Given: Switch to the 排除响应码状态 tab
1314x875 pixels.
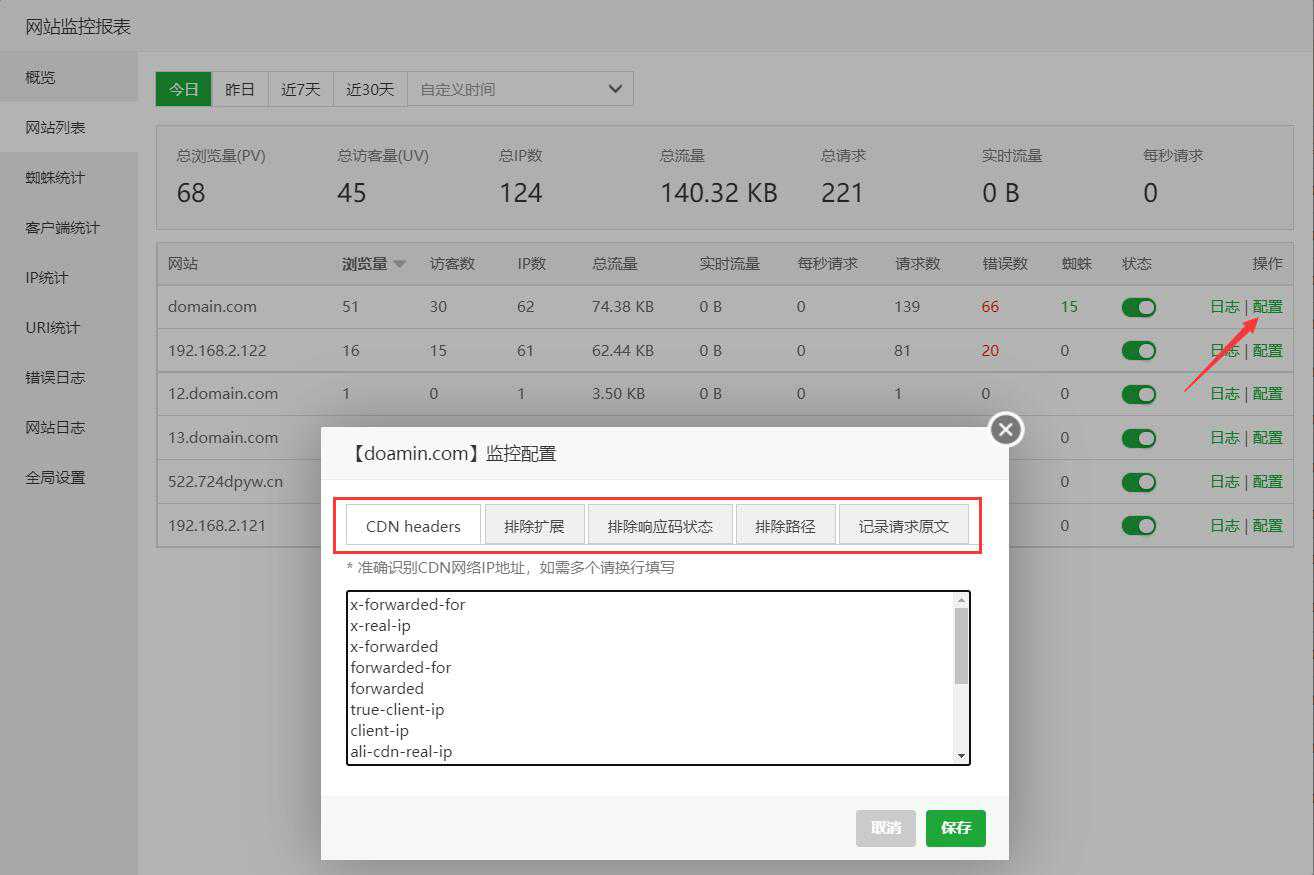Looking at the screenshot, I should tap(660, 525).
